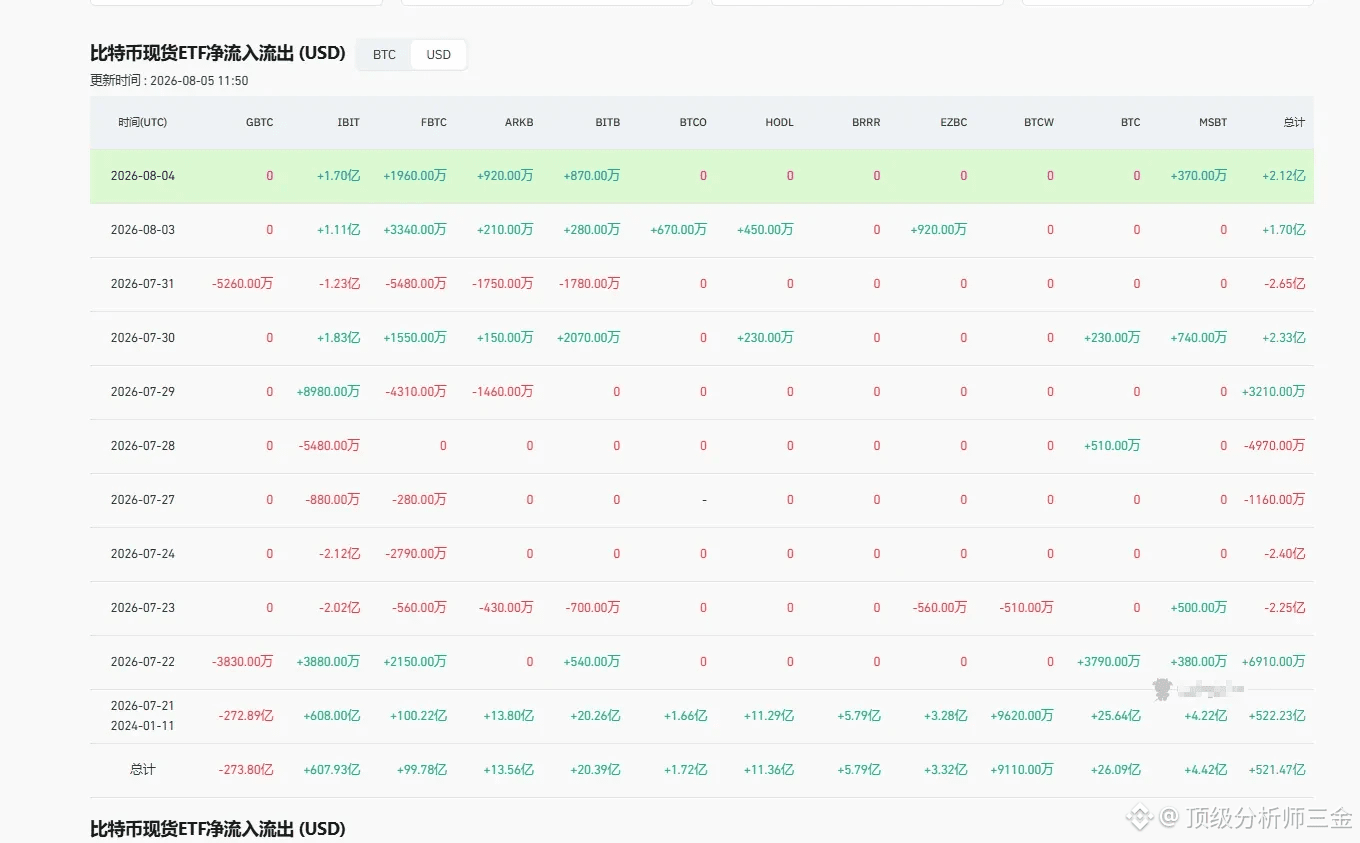Select the 2026-07-28 date cell

[143, 446]
